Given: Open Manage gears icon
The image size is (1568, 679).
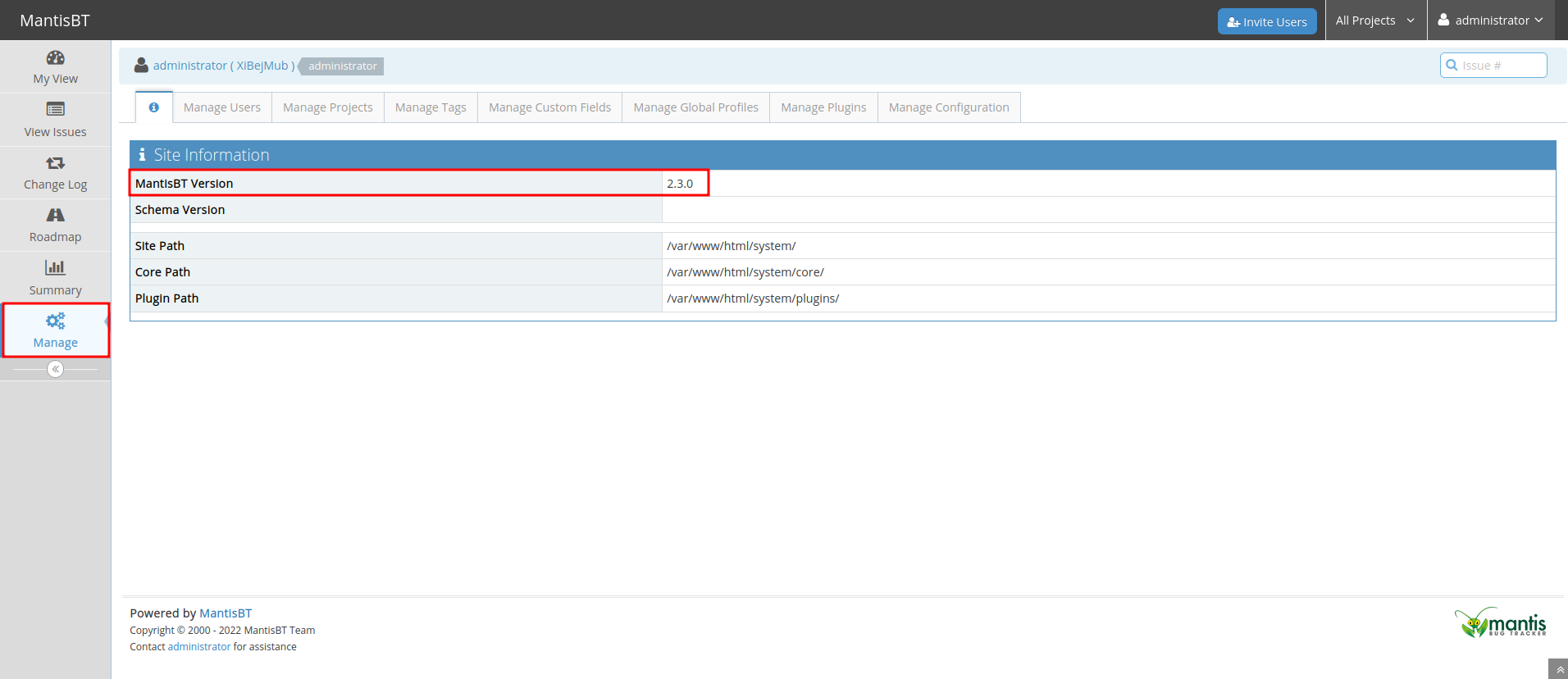Looking at the screenshot, I should point(55,321).
